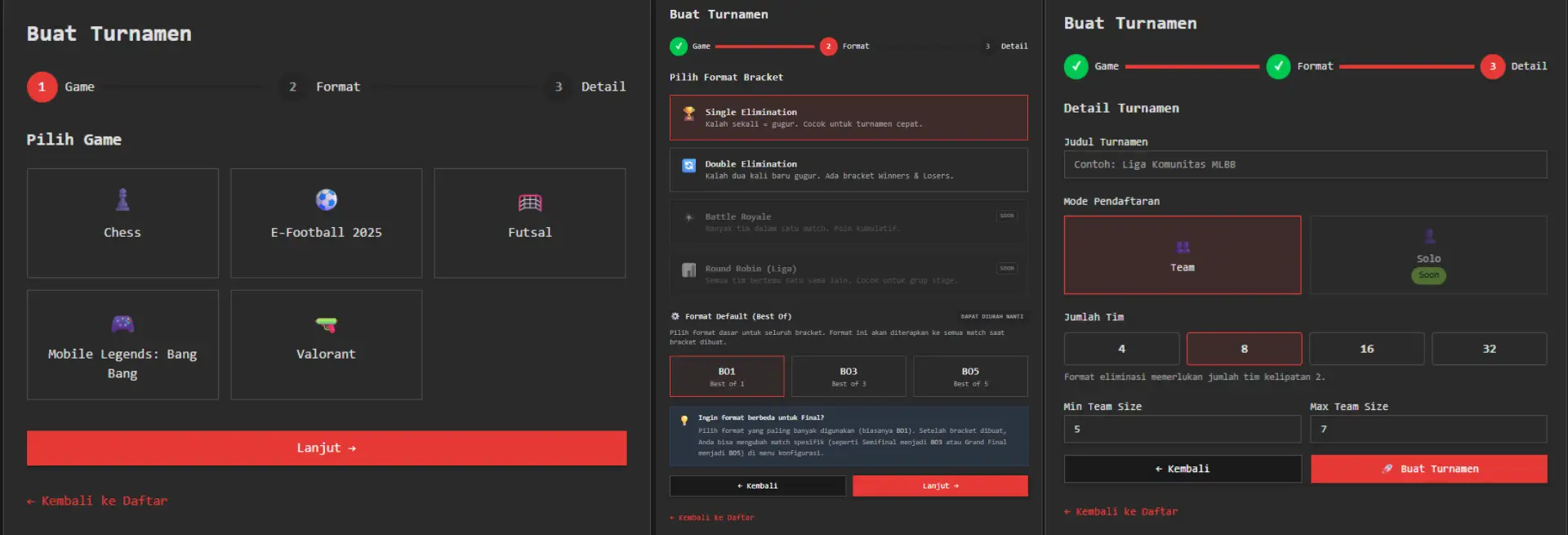Click the Judul Turnamen input field
The image size is (1568, 535).
[1305, 164]
